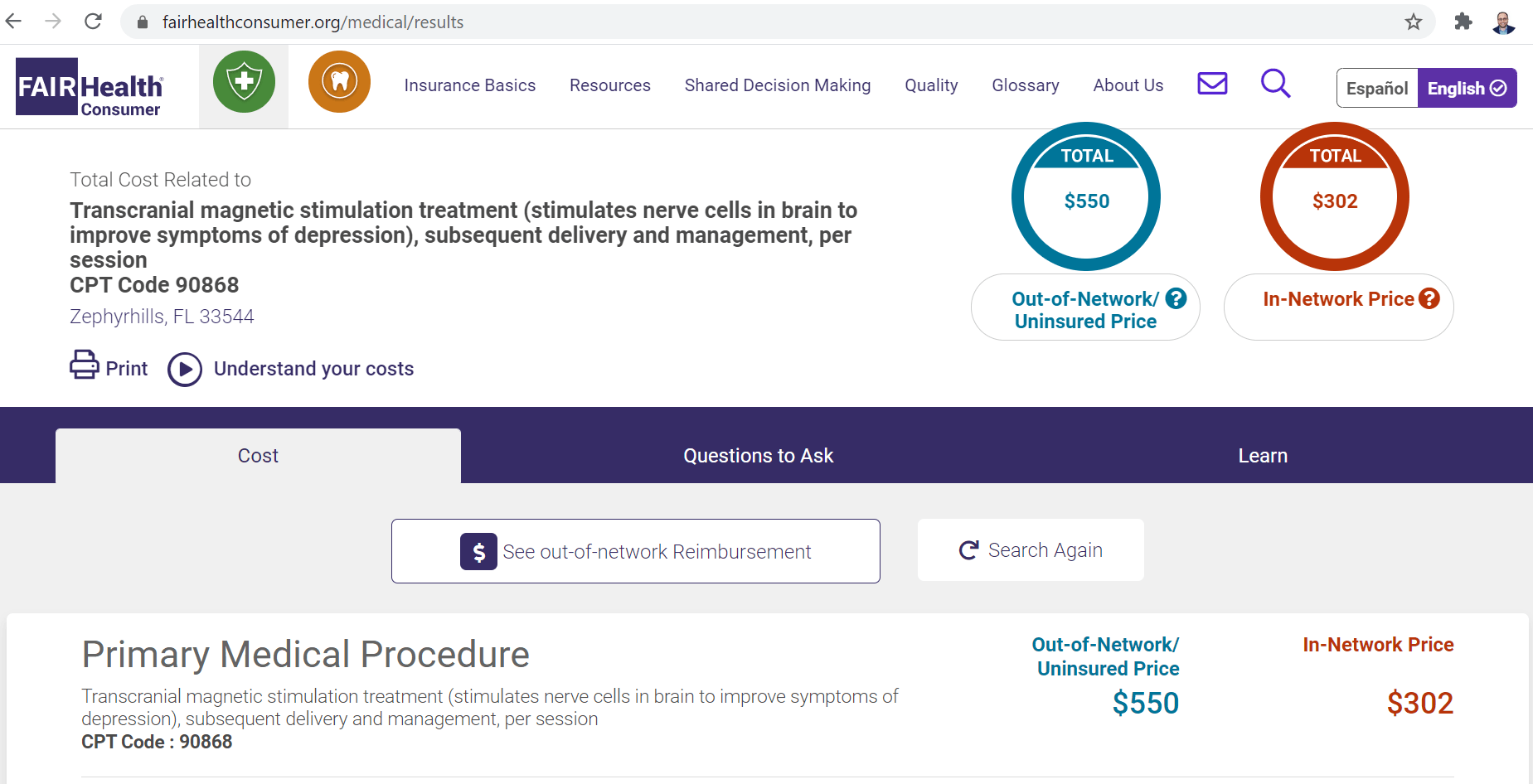Click the FAIR Health Consumer logo
Image resolution: width=1533 pixels, height=784 pixels.
[90, 87]
